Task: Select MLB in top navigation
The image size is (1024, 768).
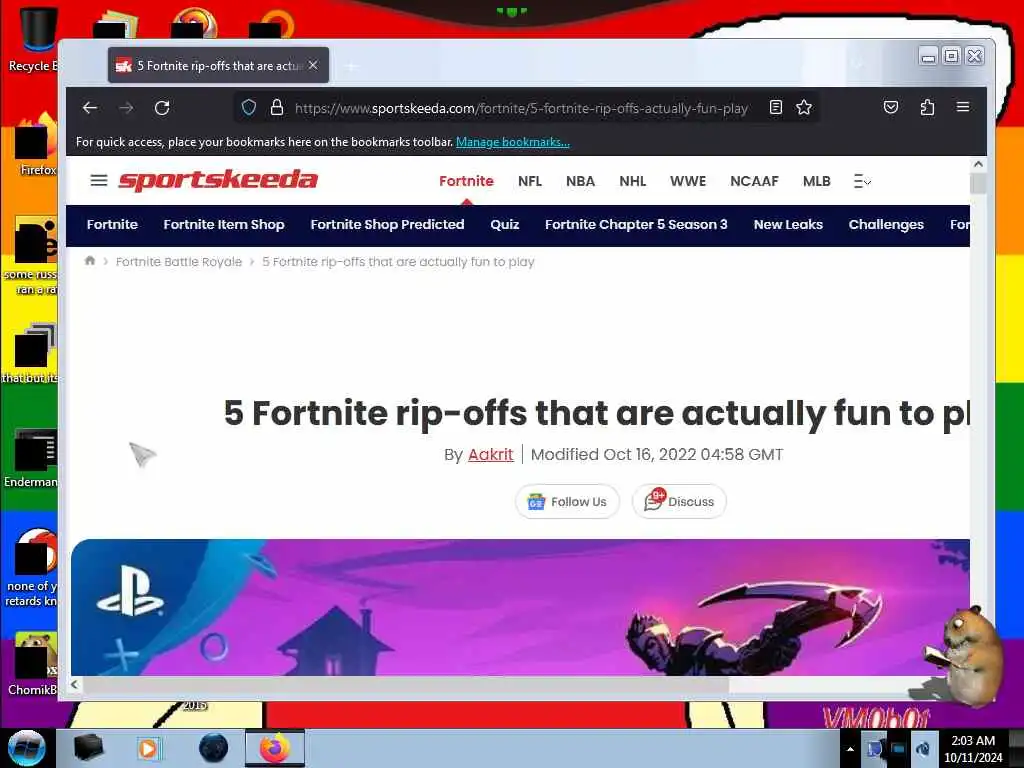Action: [x=816, y=181]
